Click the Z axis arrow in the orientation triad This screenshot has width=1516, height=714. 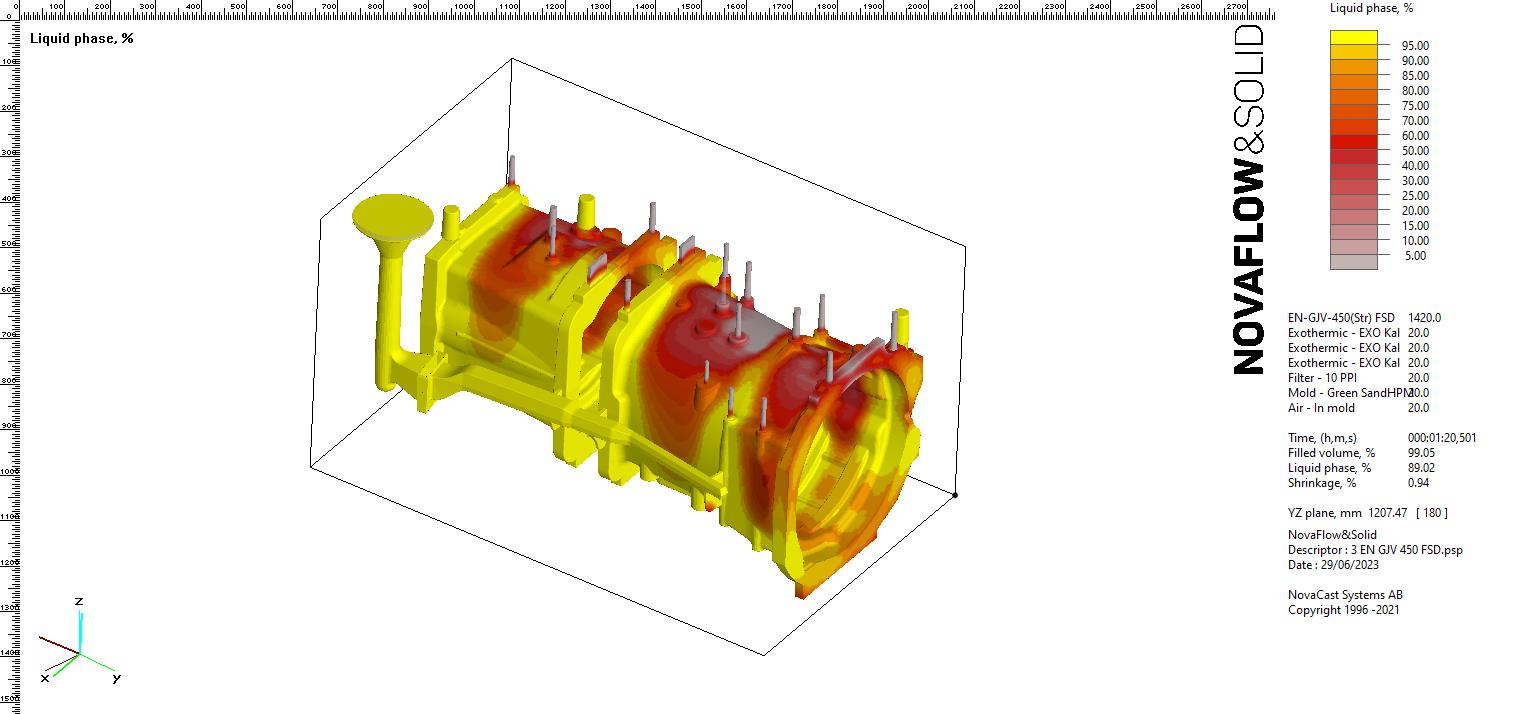tap(78, 615)
